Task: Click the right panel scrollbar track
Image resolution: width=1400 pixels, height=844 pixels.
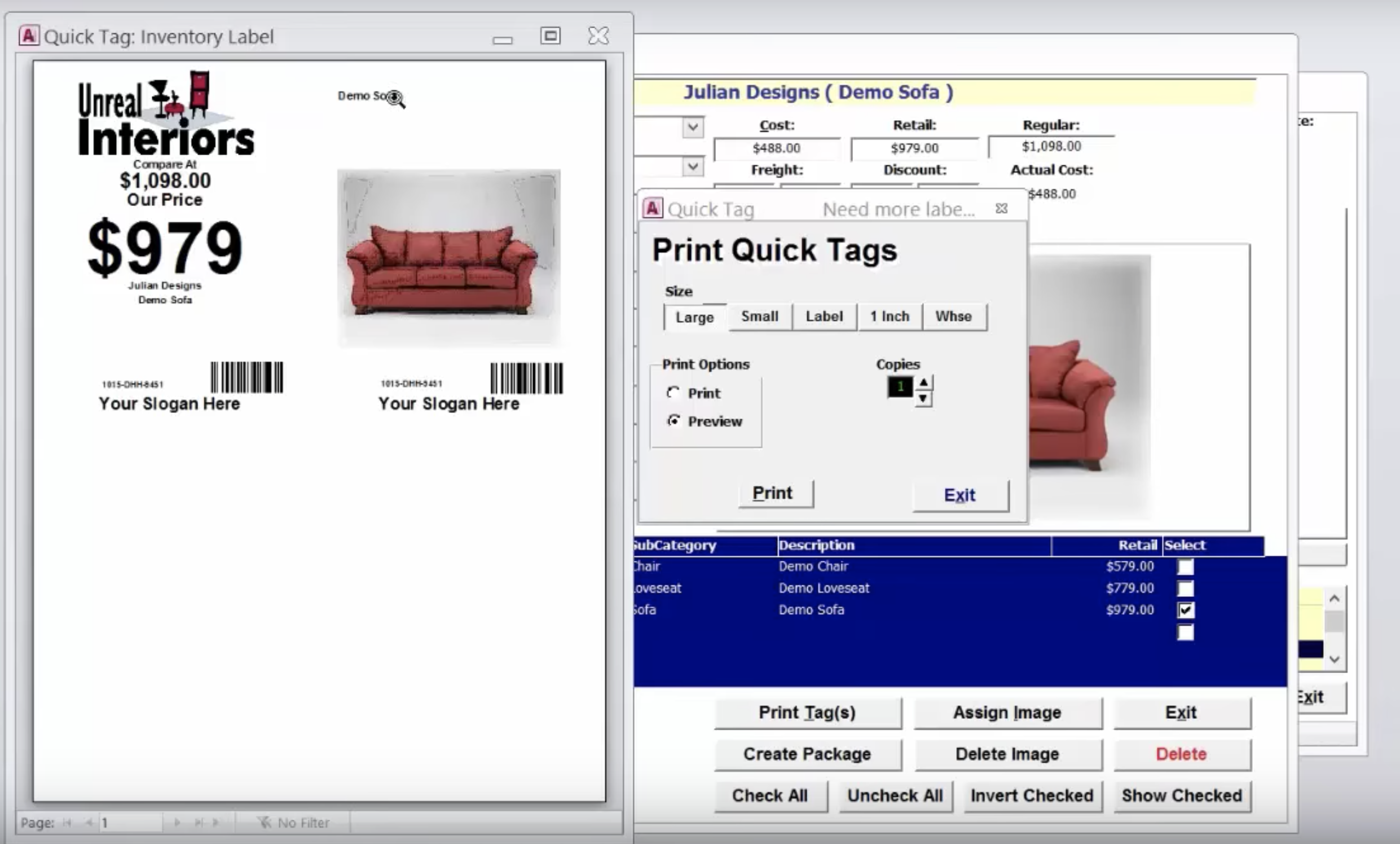Action: (x=1335, y=628)
